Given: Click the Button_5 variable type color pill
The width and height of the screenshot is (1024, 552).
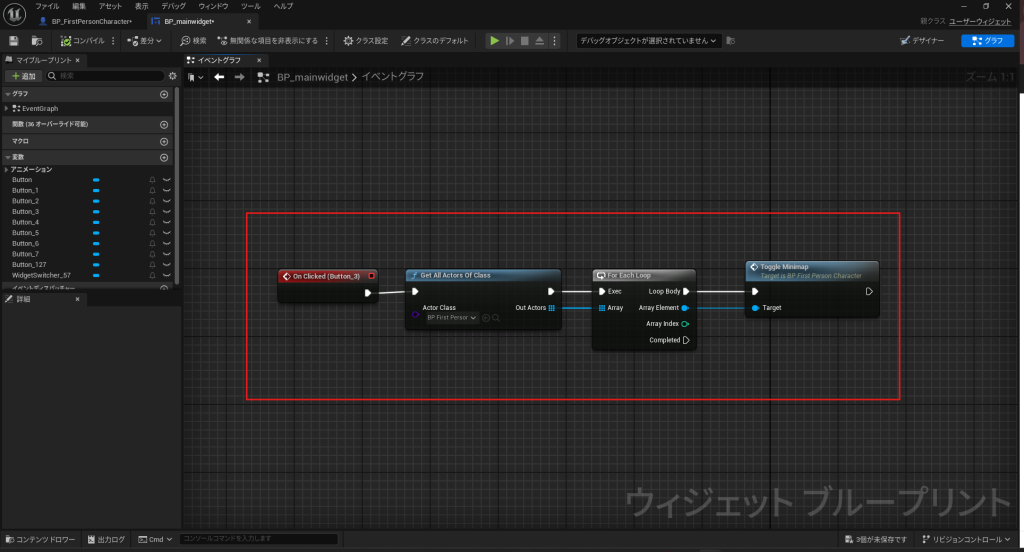Looking at the screenshot, I should (x=96, y=233).
